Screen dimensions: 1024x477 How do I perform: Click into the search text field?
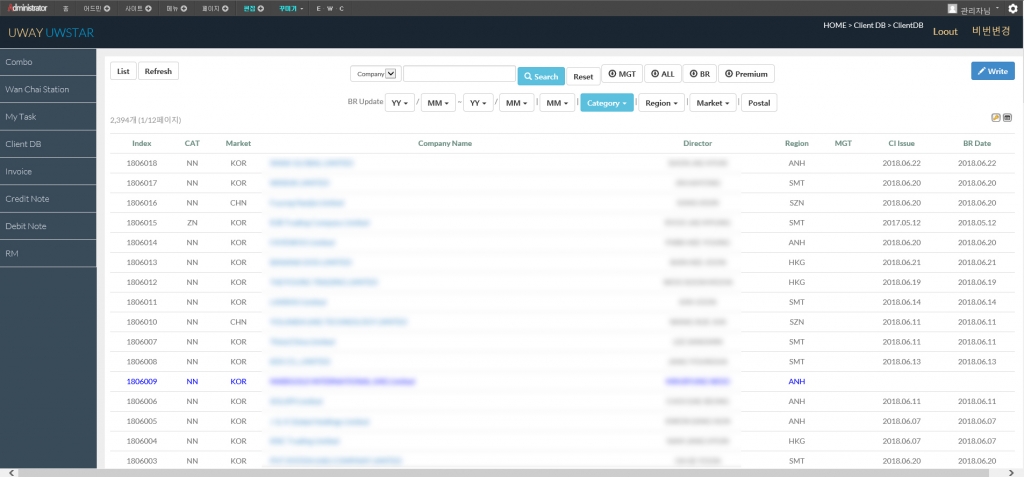click(x=460, y=74)
